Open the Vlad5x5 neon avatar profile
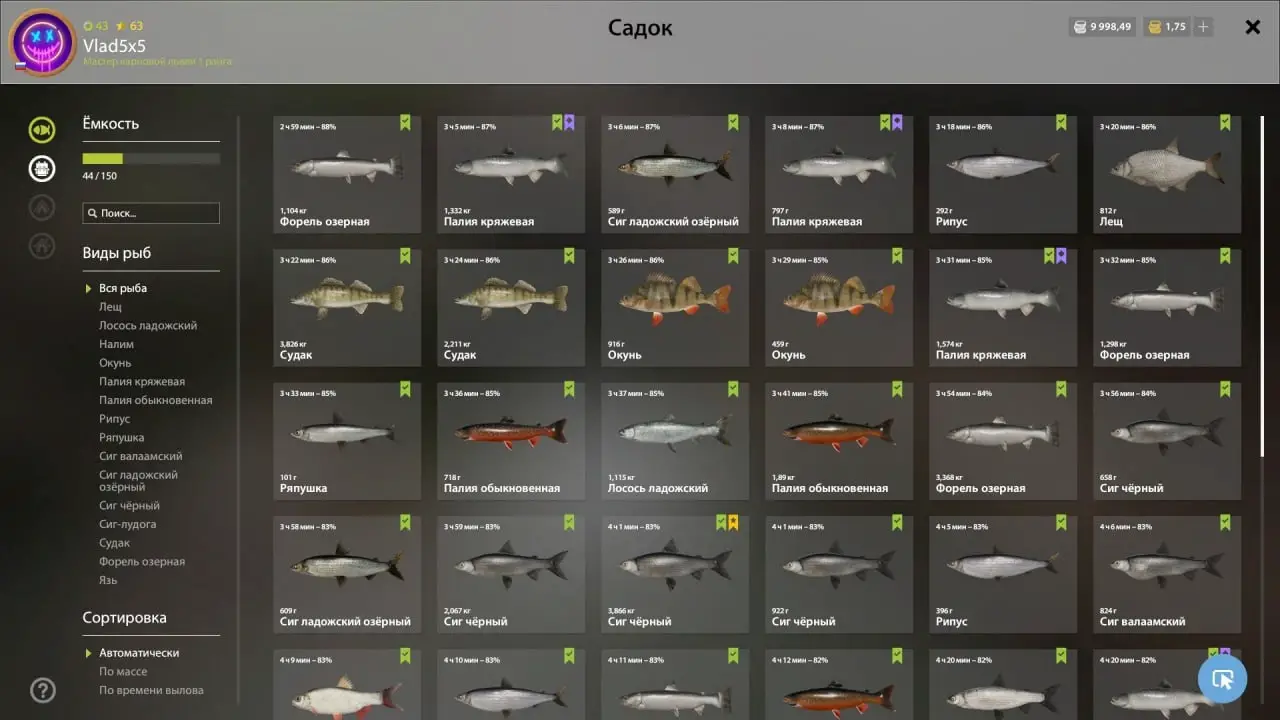Viewport: 1280px width, 720px height. pos(42,42)
